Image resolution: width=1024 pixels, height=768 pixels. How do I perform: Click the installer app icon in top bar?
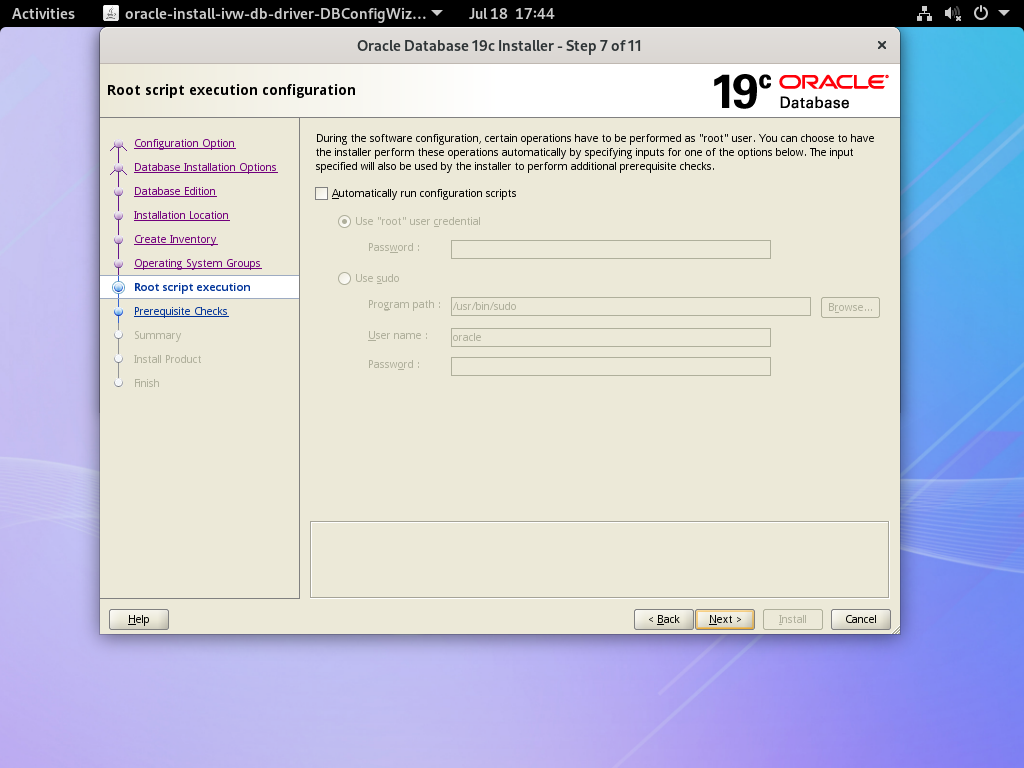[111, 14]
